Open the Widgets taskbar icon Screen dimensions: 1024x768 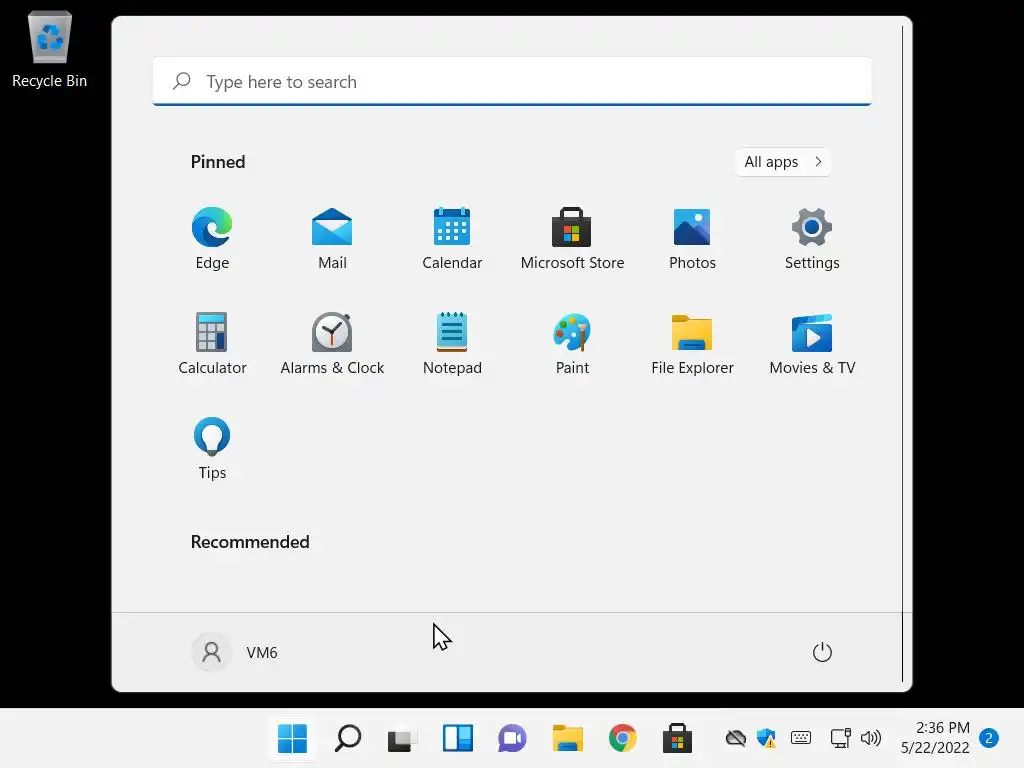(457, 739)
